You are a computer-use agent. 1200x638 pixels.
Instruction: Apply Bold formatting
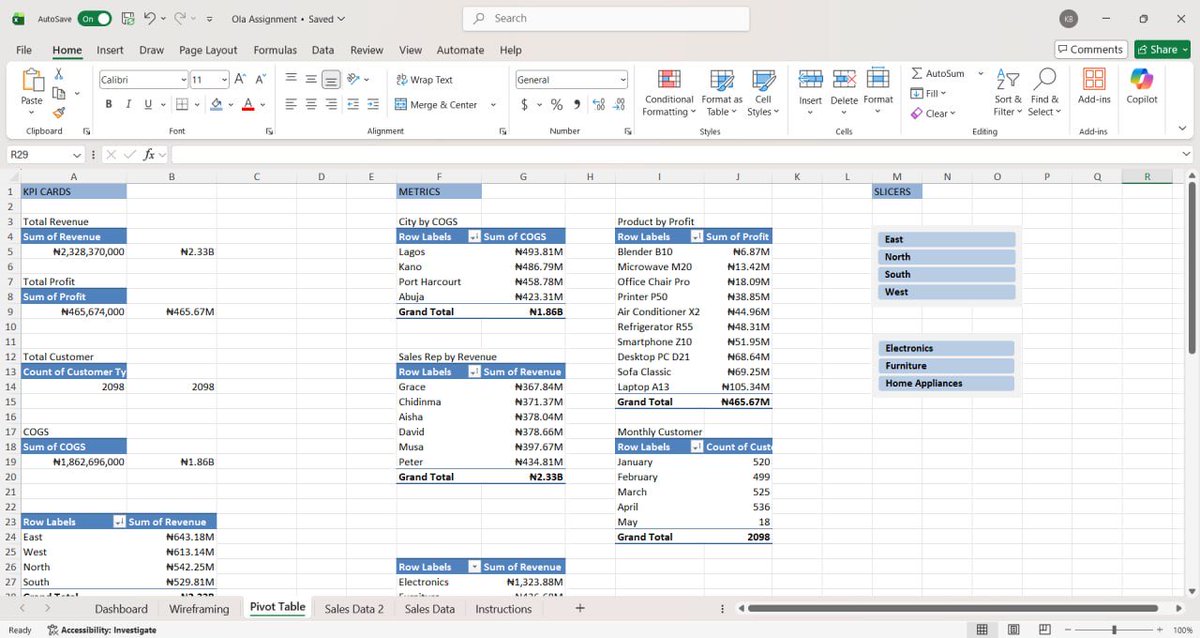(108, 104)
